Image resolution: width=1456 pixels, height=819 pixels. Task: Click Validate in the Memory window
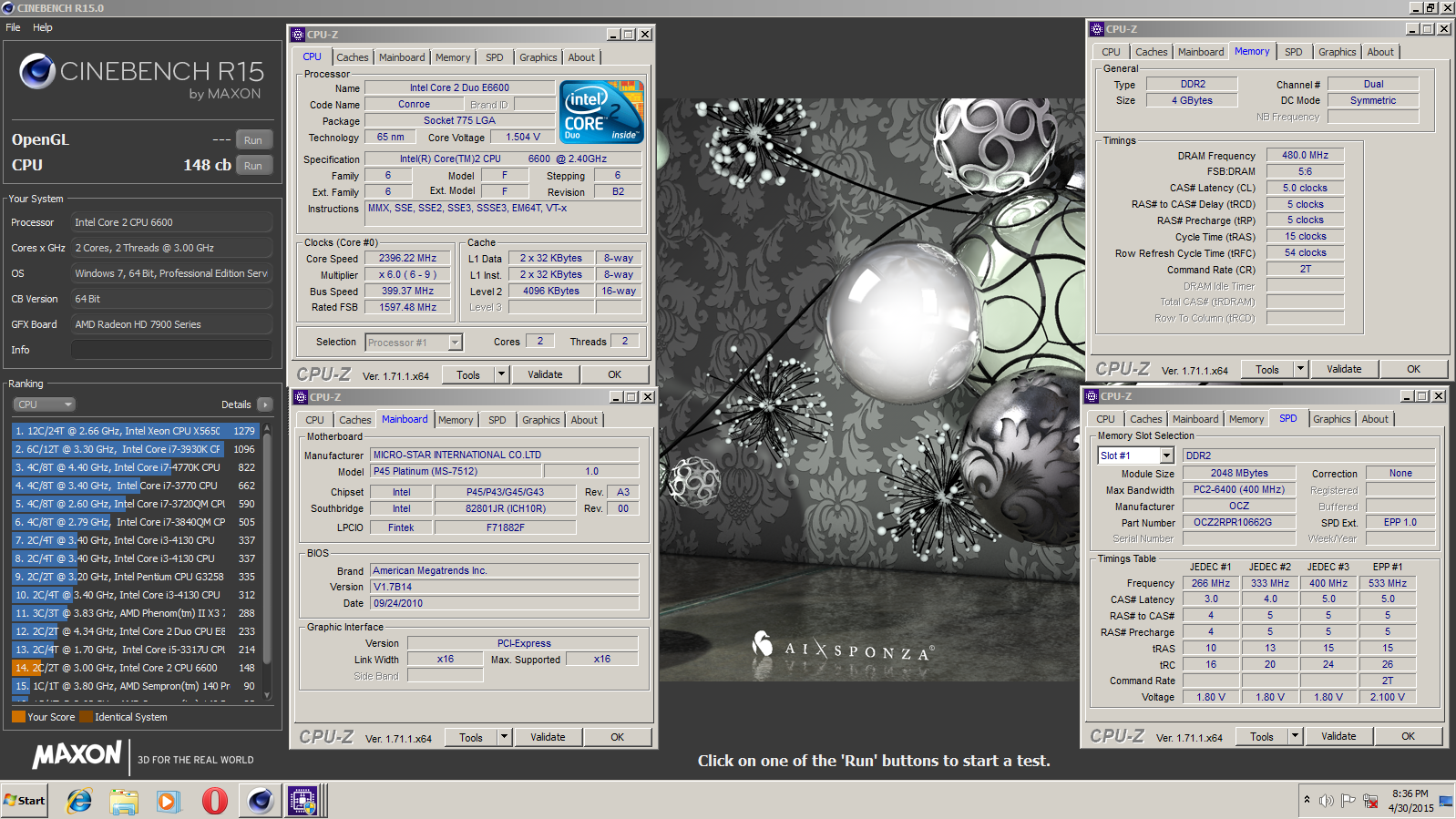1344,369
